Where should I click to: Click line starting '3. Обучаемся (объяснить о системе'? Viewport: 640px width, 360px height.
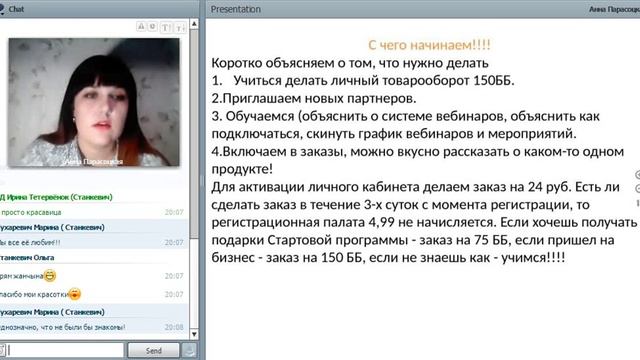coord(406,116)
